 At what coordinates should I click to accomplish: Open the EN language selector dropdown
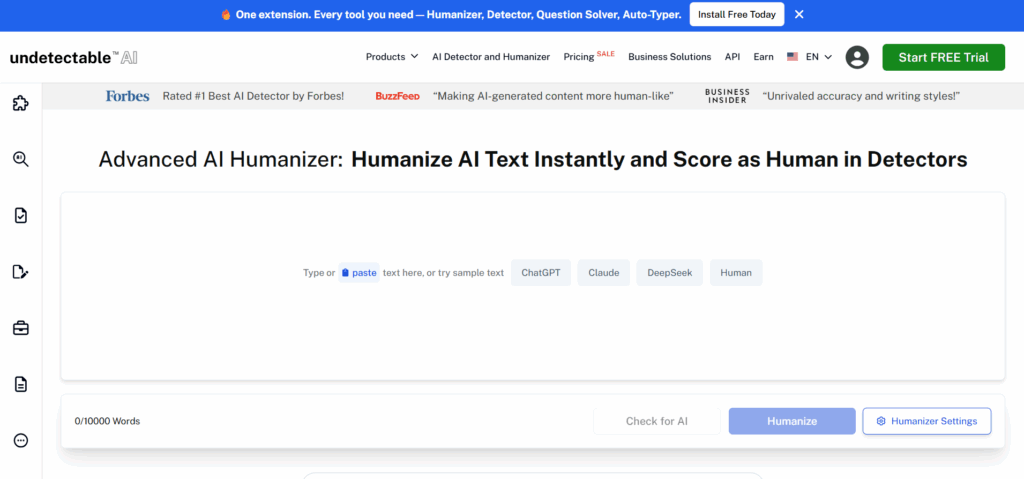tap(810, 57)
